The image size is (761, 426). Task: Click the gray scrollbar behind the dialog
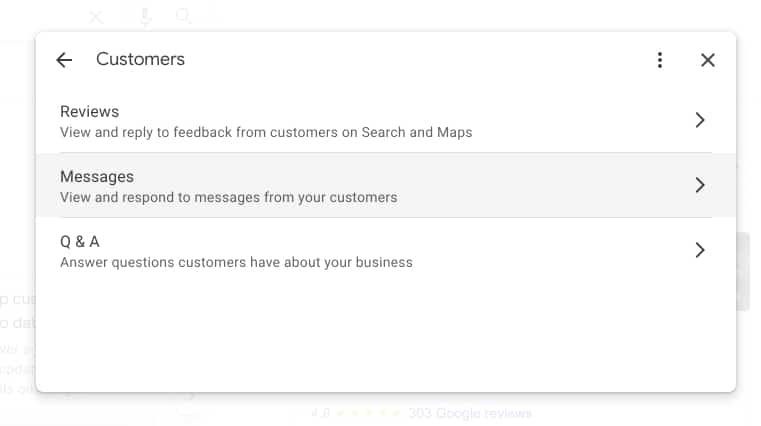(743, 272)
